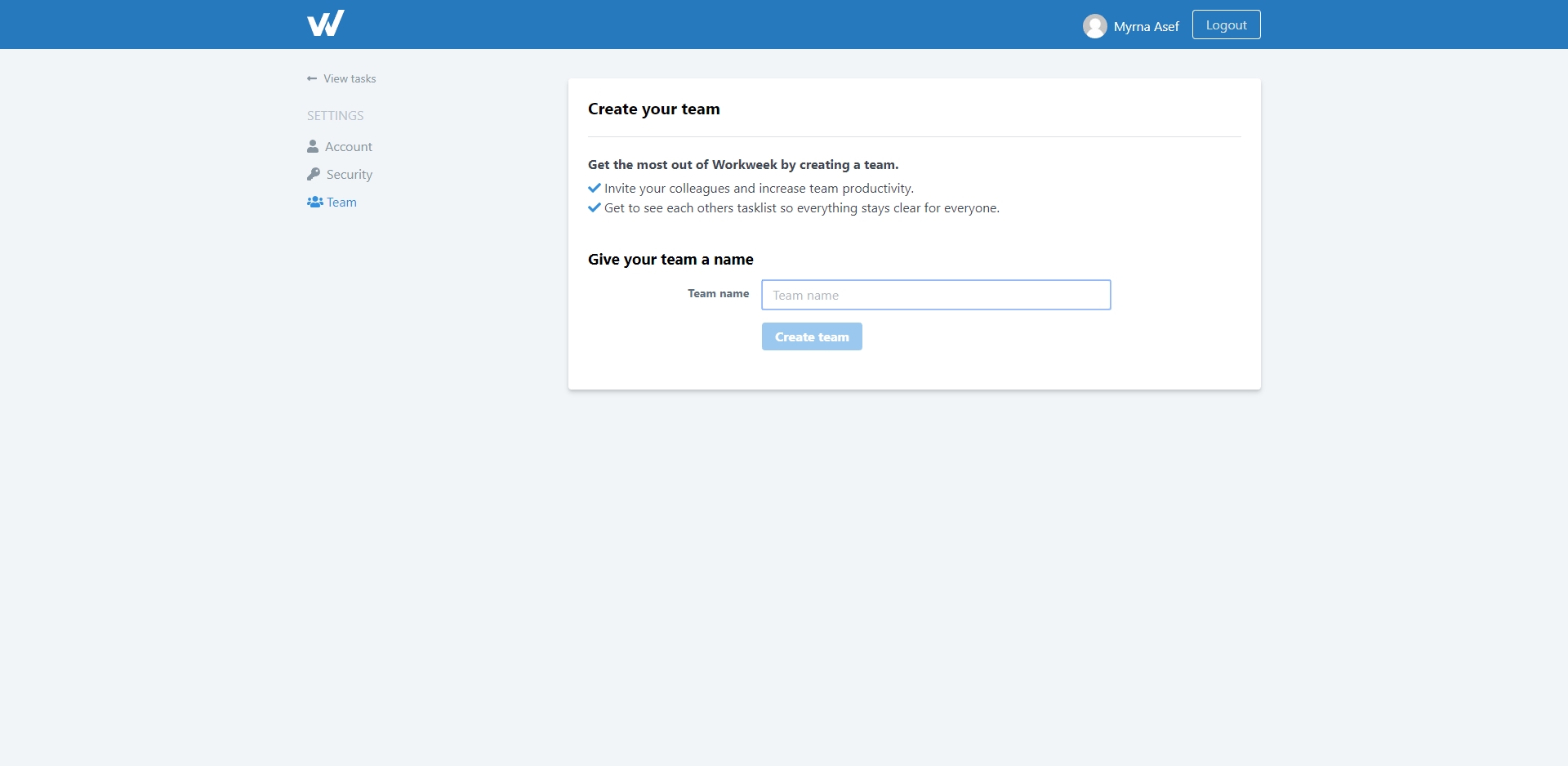Click the back arrow beside View tasks
Screen dimensions: 1568x766
[312, 78]
